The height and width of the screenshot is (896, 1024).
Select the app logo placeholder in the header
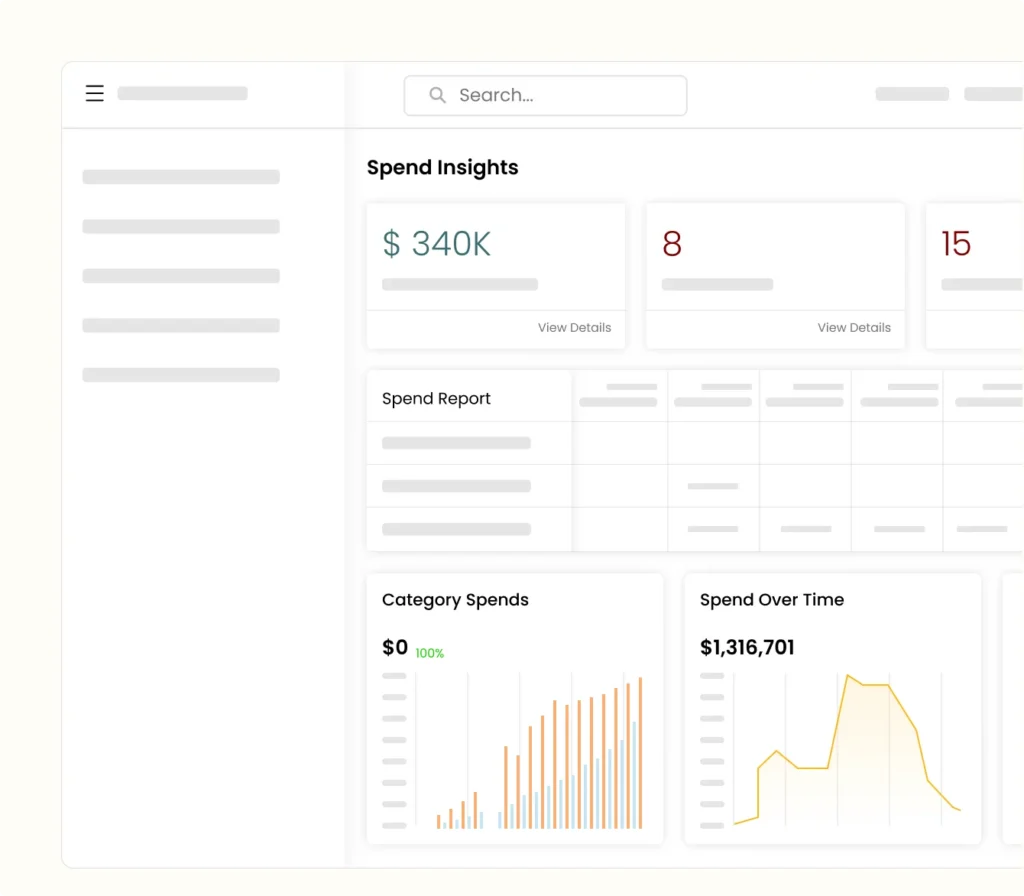(182, 92)
